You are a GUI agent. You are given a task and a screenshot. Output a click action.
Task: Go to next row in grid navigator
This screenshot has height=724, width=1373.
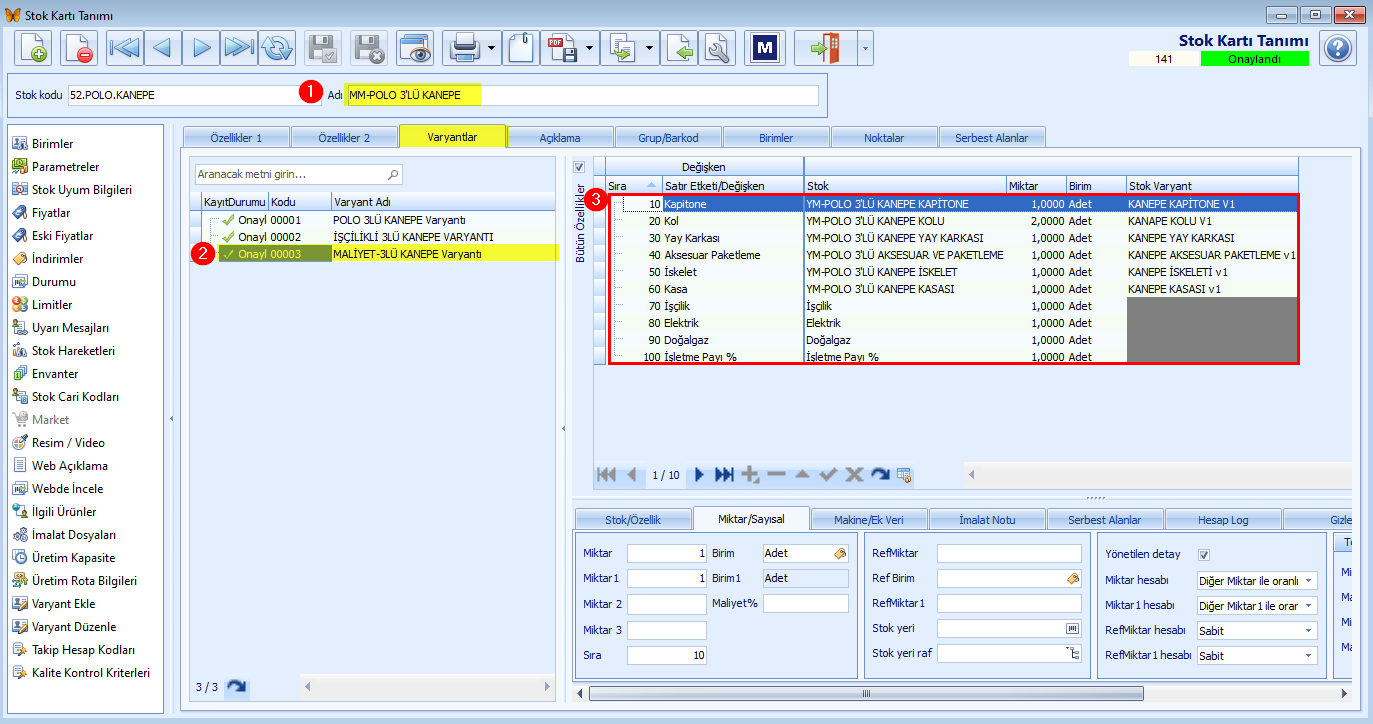[x=699, y=474]
